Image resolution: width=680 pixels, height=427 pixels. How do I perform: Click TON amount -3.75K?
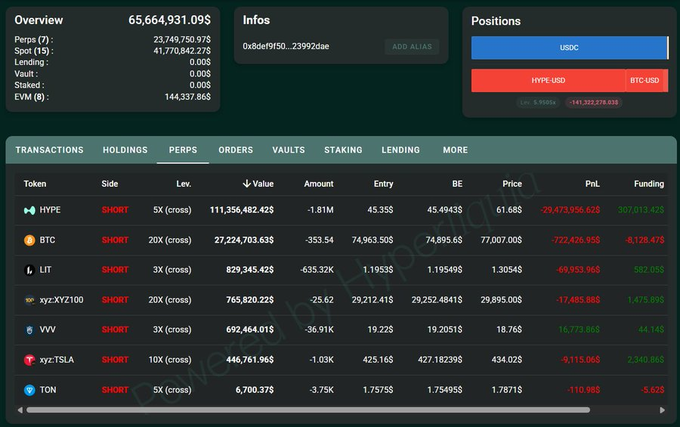[322, 390]
